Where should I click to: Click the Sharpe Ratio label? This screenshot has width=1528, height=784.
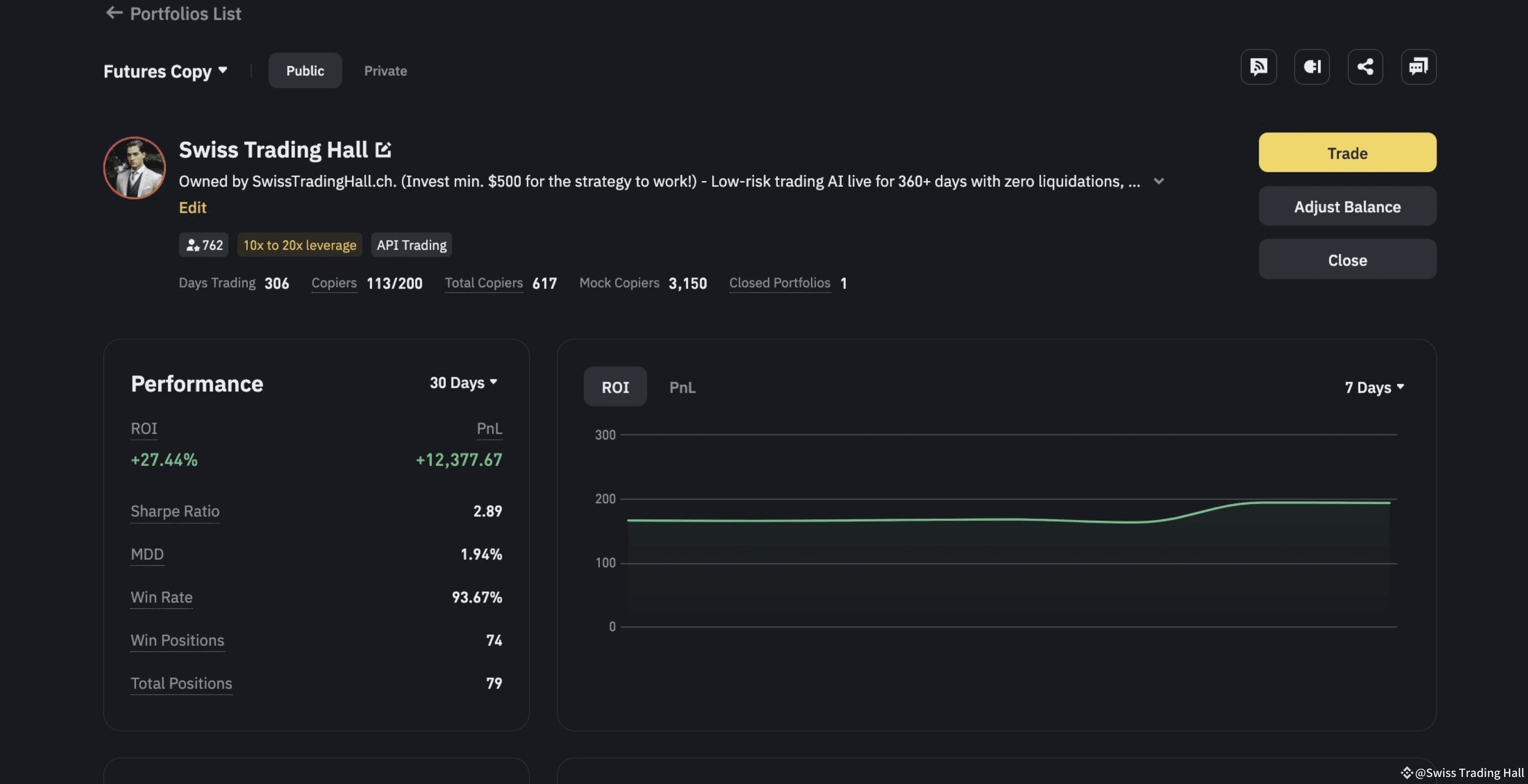pyautogui.click(x=175, y=511)
